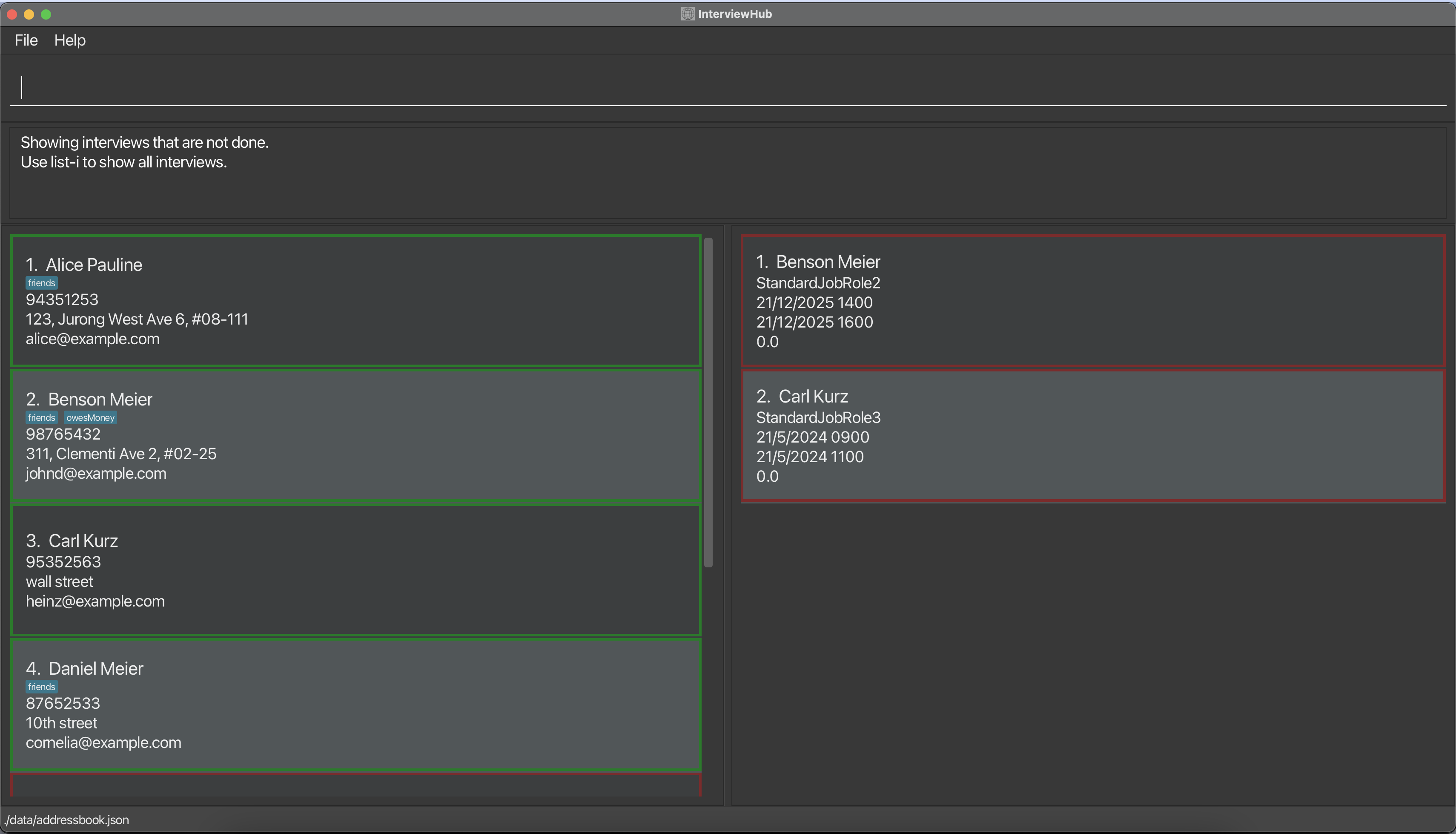Viewport: 1456px width, 834px height.
Task: Click the 0.0 rating in Carl interview
Action: click(768, 477)
